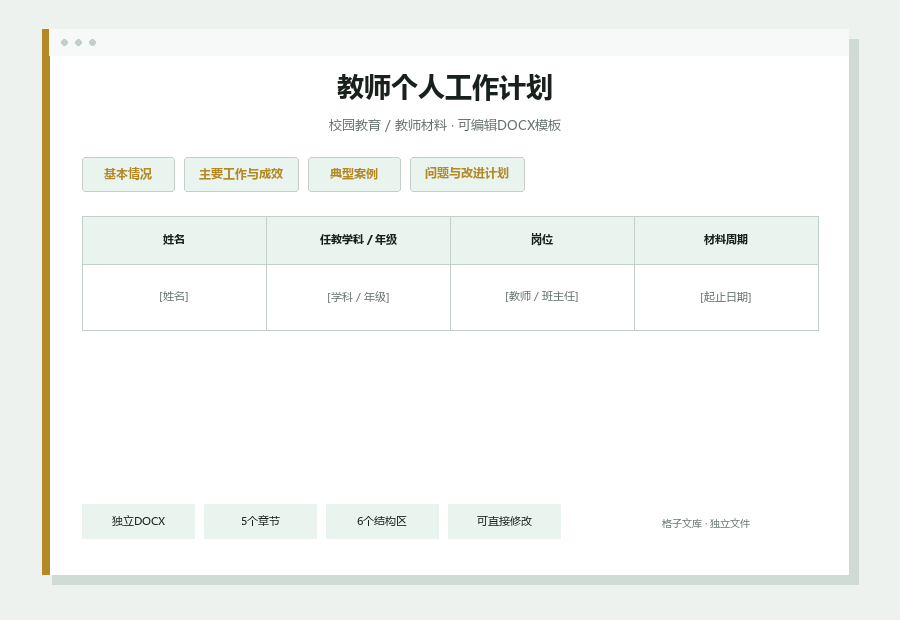
Task: Click the 材料周期 column header
Action: [726, 241]
